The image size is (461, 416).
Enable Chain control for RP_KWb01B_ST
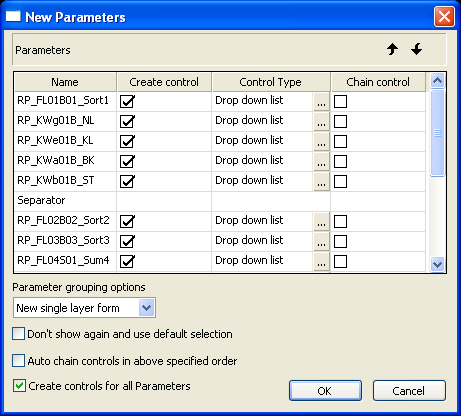point(340,181)
